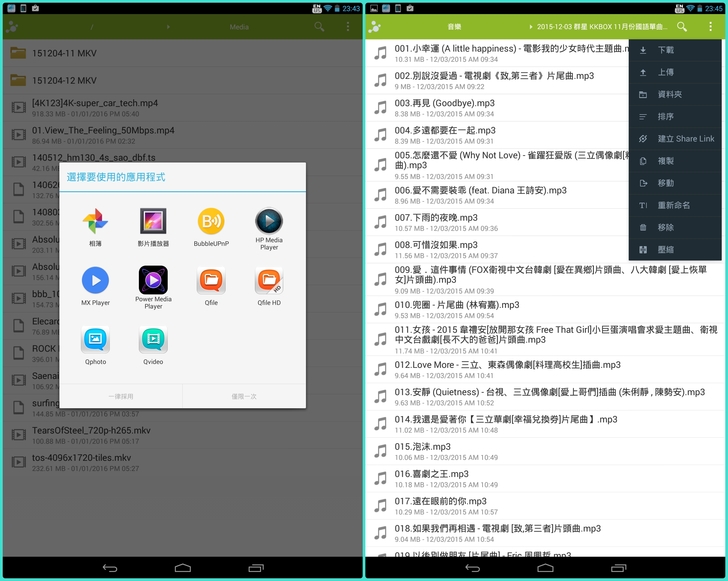Play 015.泡沫.mp3

tap(545, 451)
